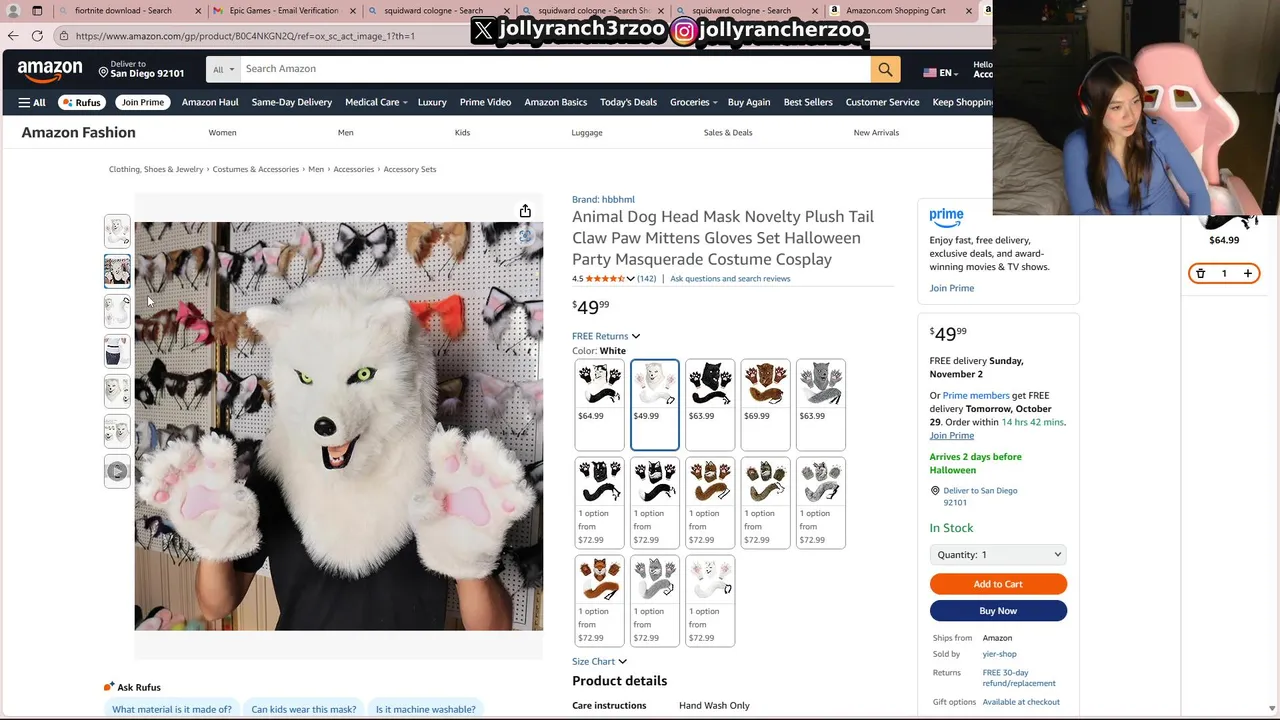Click the browser address bar URL
The height and width of the screenshot is (720, 1280).
pyautogui.click(x=245, y=36)
